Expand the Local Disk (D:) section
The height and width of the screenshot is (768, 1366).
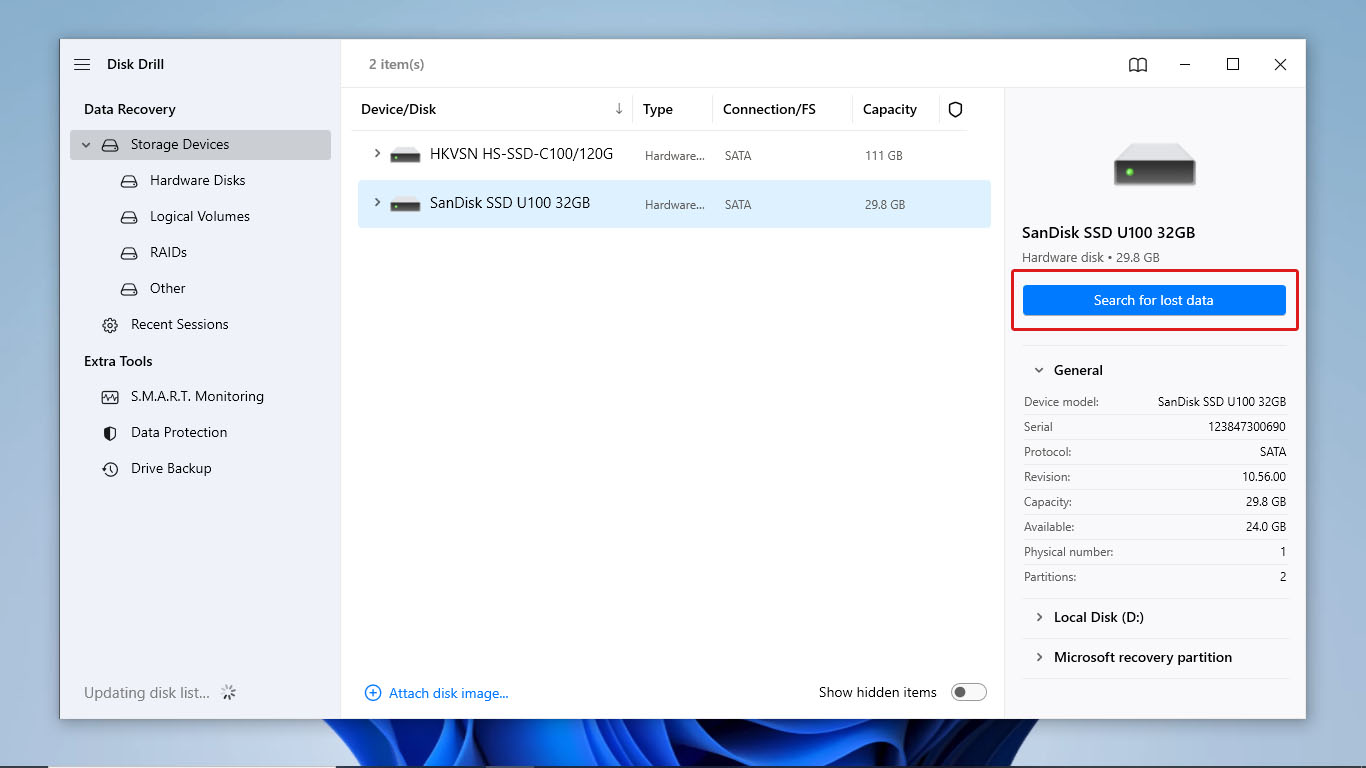coord(1039,617)
